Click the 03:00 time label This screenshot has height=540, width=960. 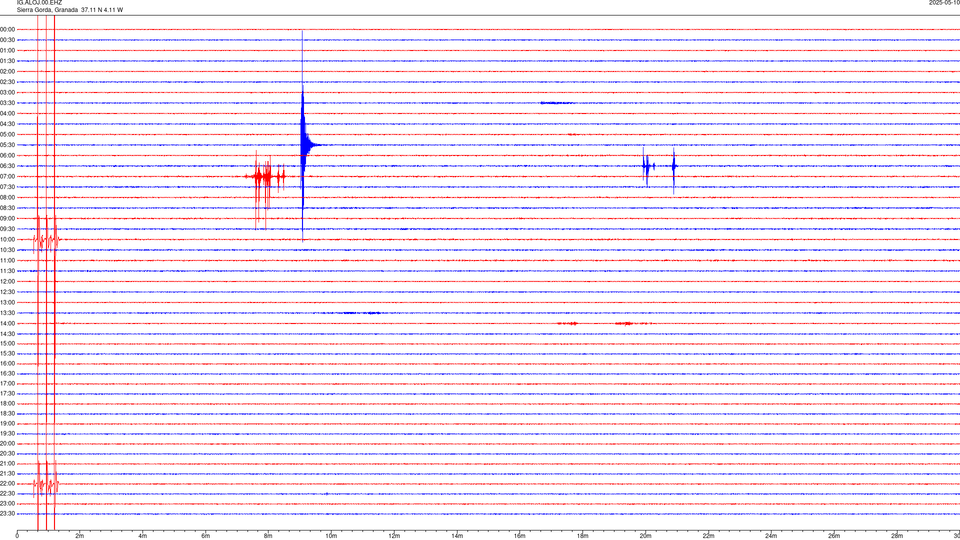[x=8, y=92]
